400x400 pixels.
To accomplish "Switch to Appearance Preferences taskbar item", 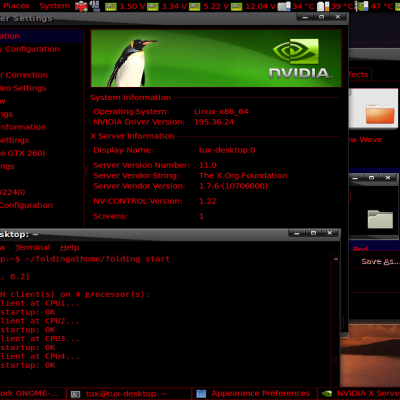I will pyautogui.click(x=254, y=394).
